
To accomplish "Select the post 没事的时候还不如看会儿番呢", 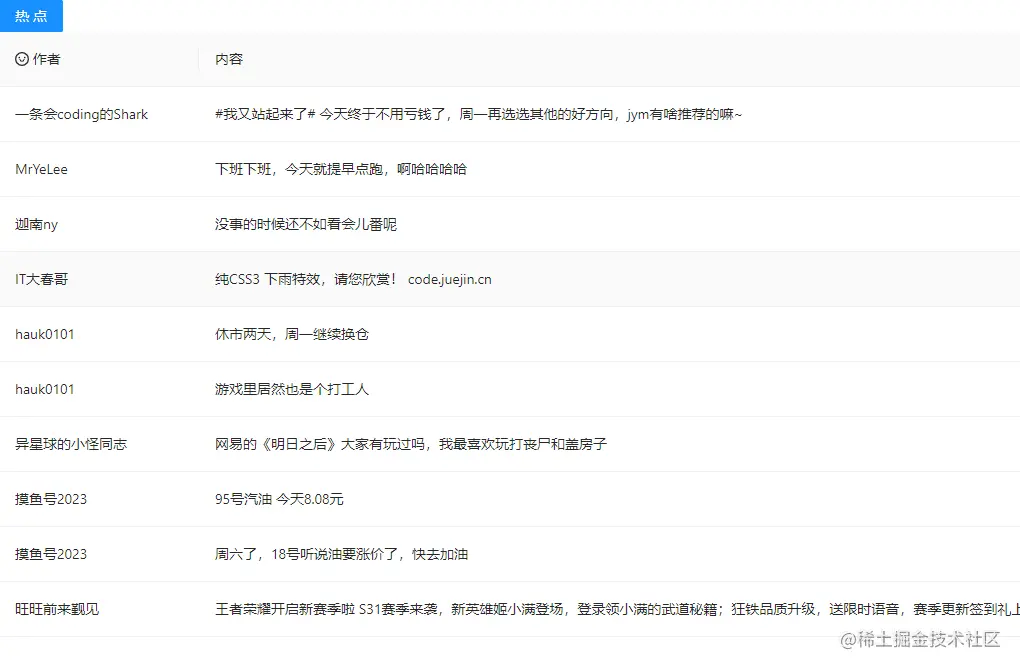I will tap(306, 225).
